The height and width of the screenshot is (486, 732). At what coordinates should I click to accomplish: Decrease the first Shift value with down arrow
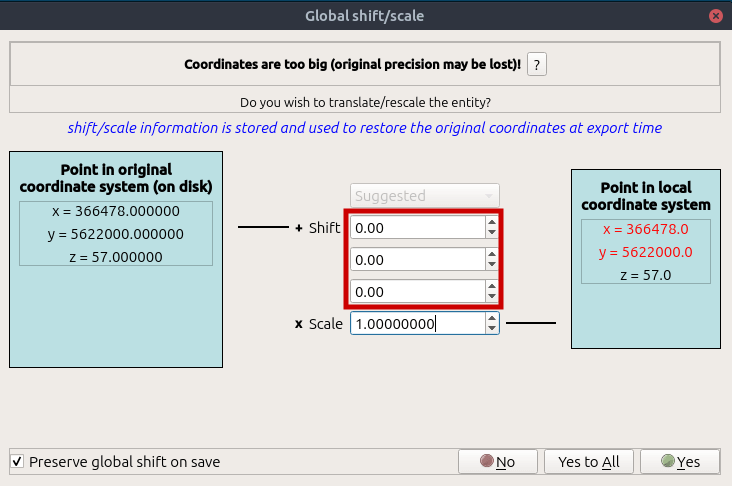tap(491, 234)
